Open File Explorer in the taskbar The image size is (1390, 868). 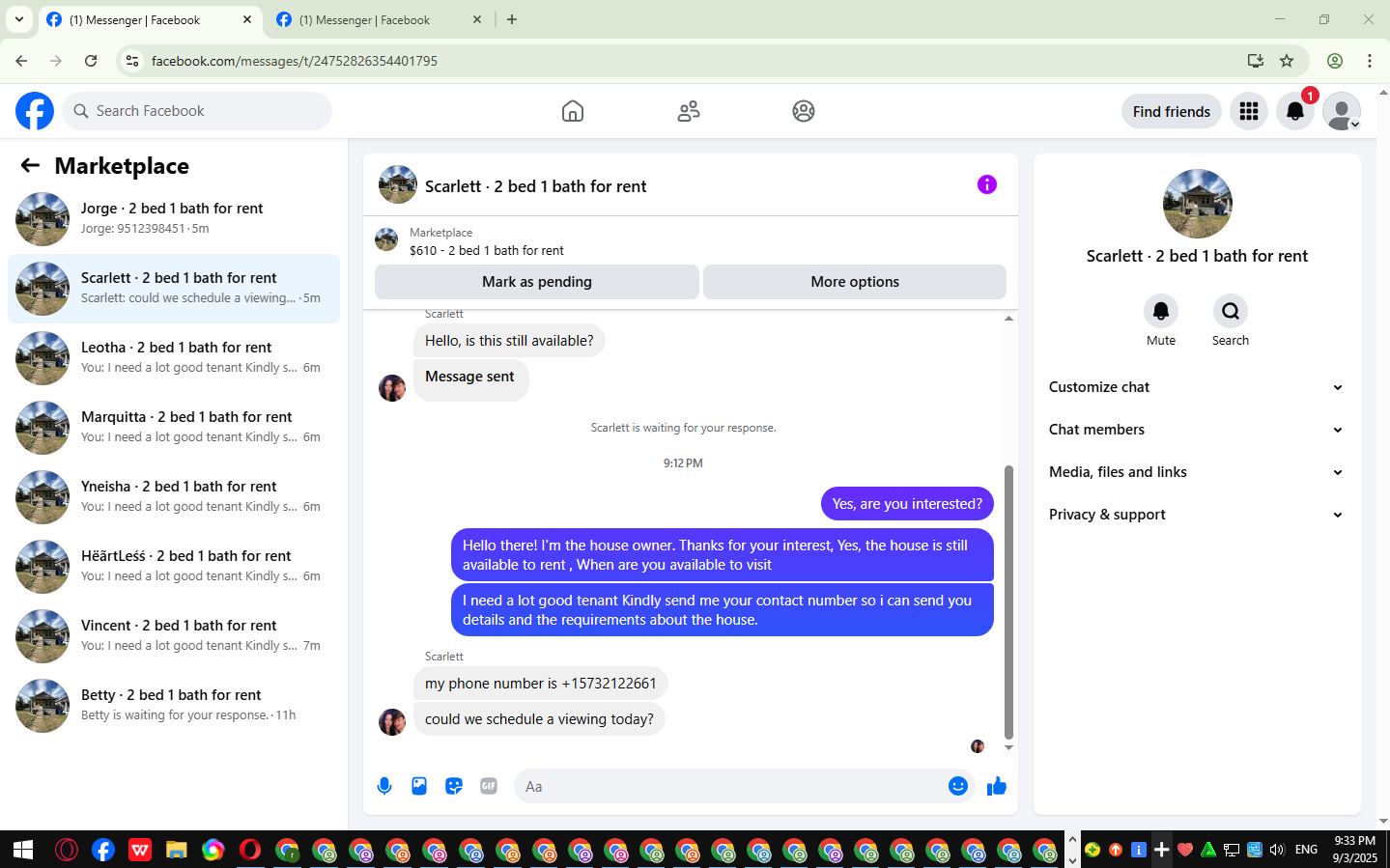[176, 850]
